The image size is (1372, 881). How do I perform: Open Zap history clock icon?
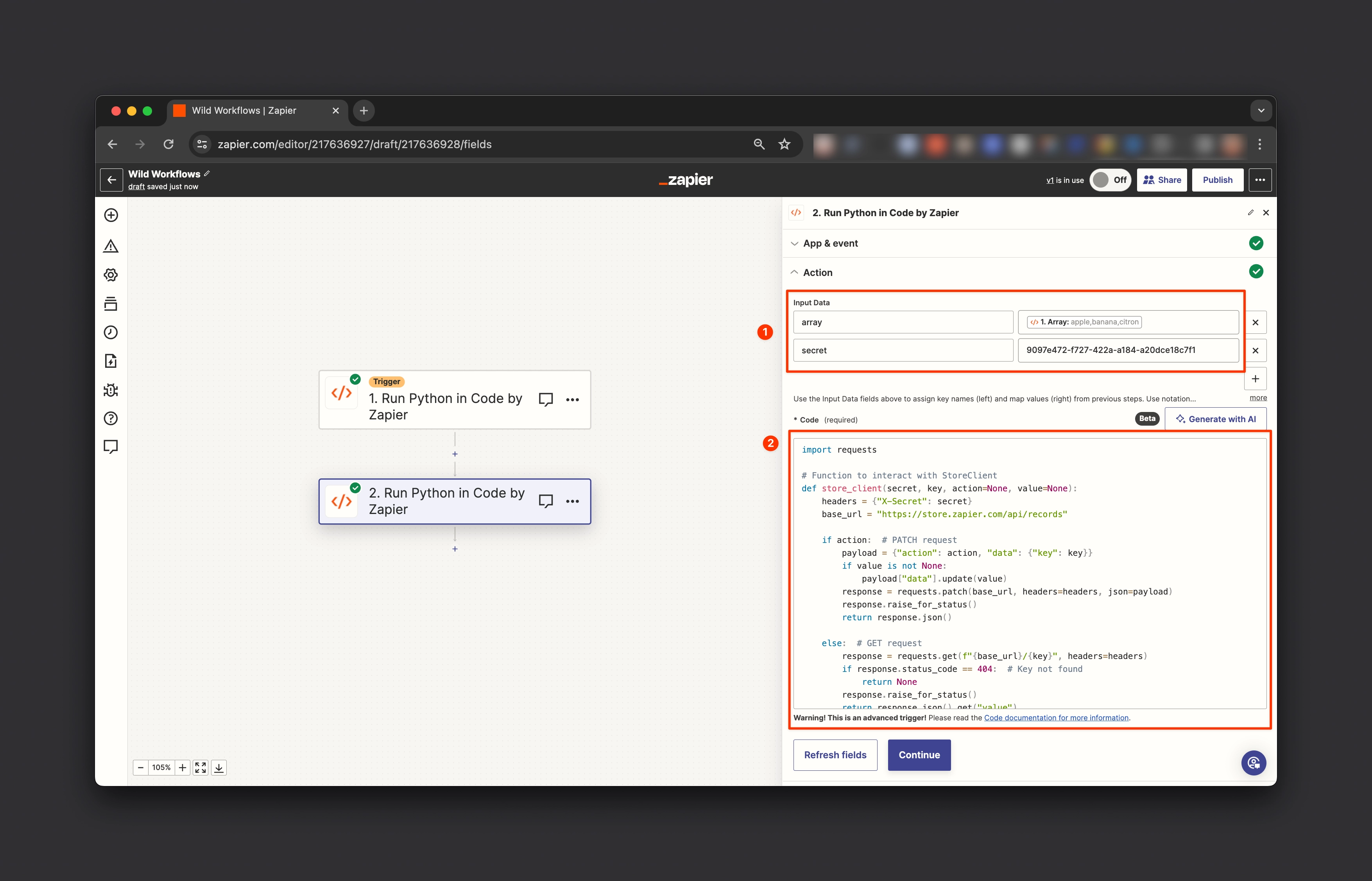[x=111, y=332]
